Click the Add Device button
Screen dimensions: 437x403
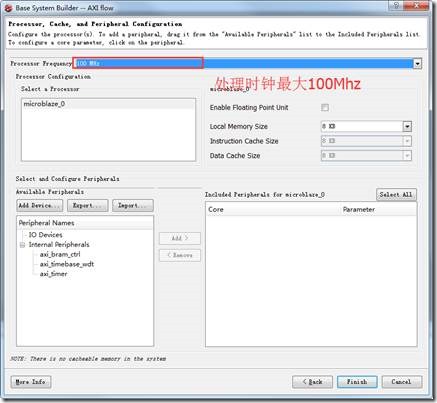tap(40, 205)
